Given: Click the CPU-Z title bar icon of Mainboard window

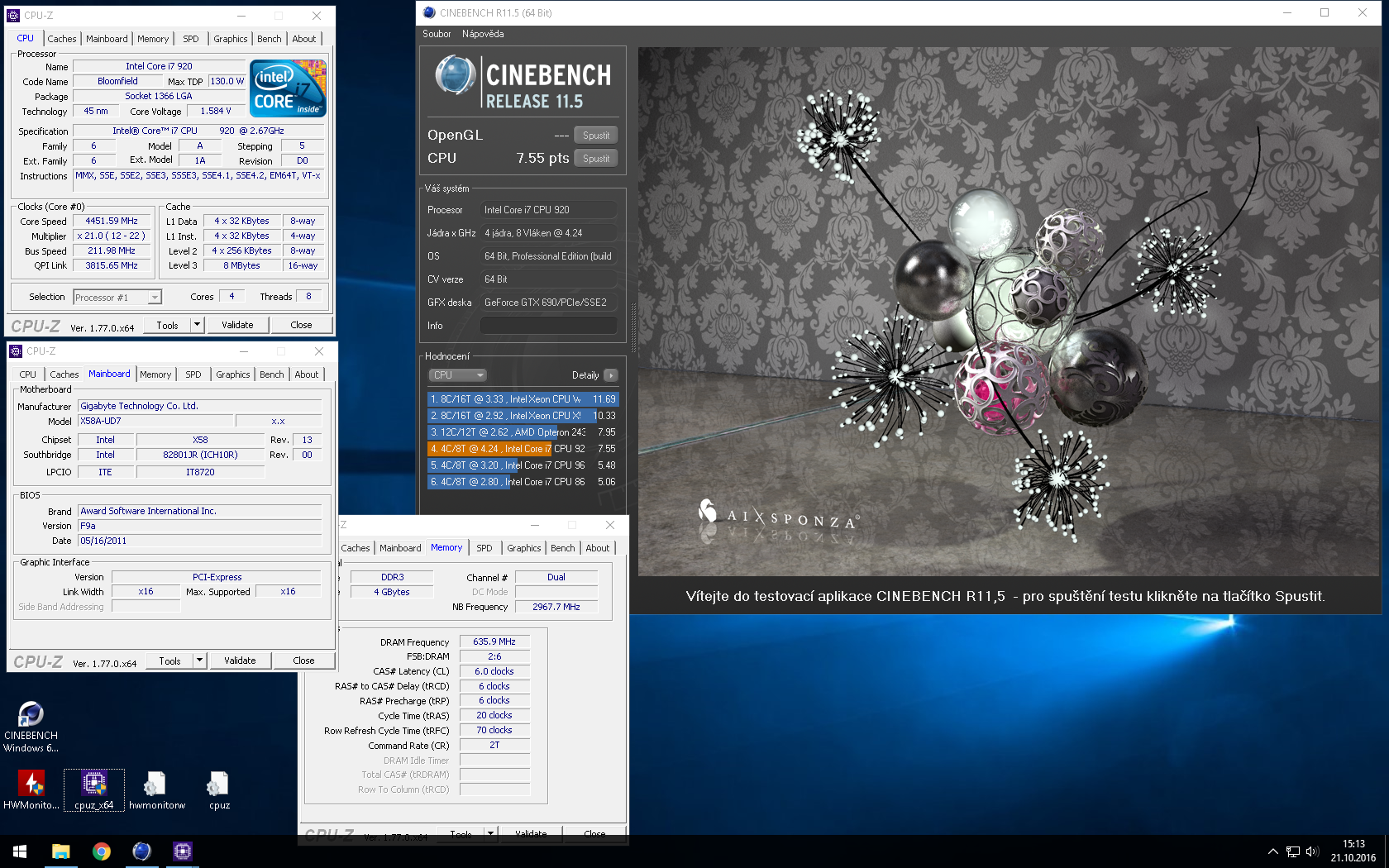Looking at the screenshot, I should tap(16, 351).
